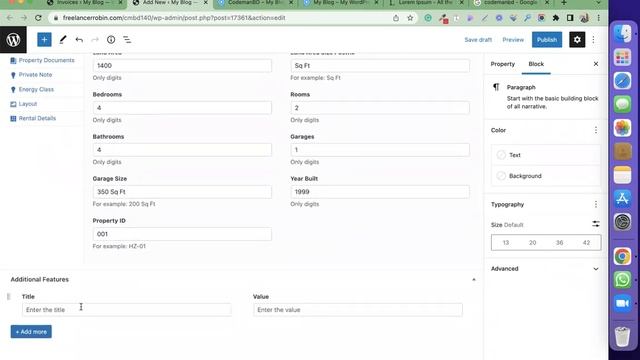Select font size 13
Viewport: 640px width, 360px height.
[506, 242]
